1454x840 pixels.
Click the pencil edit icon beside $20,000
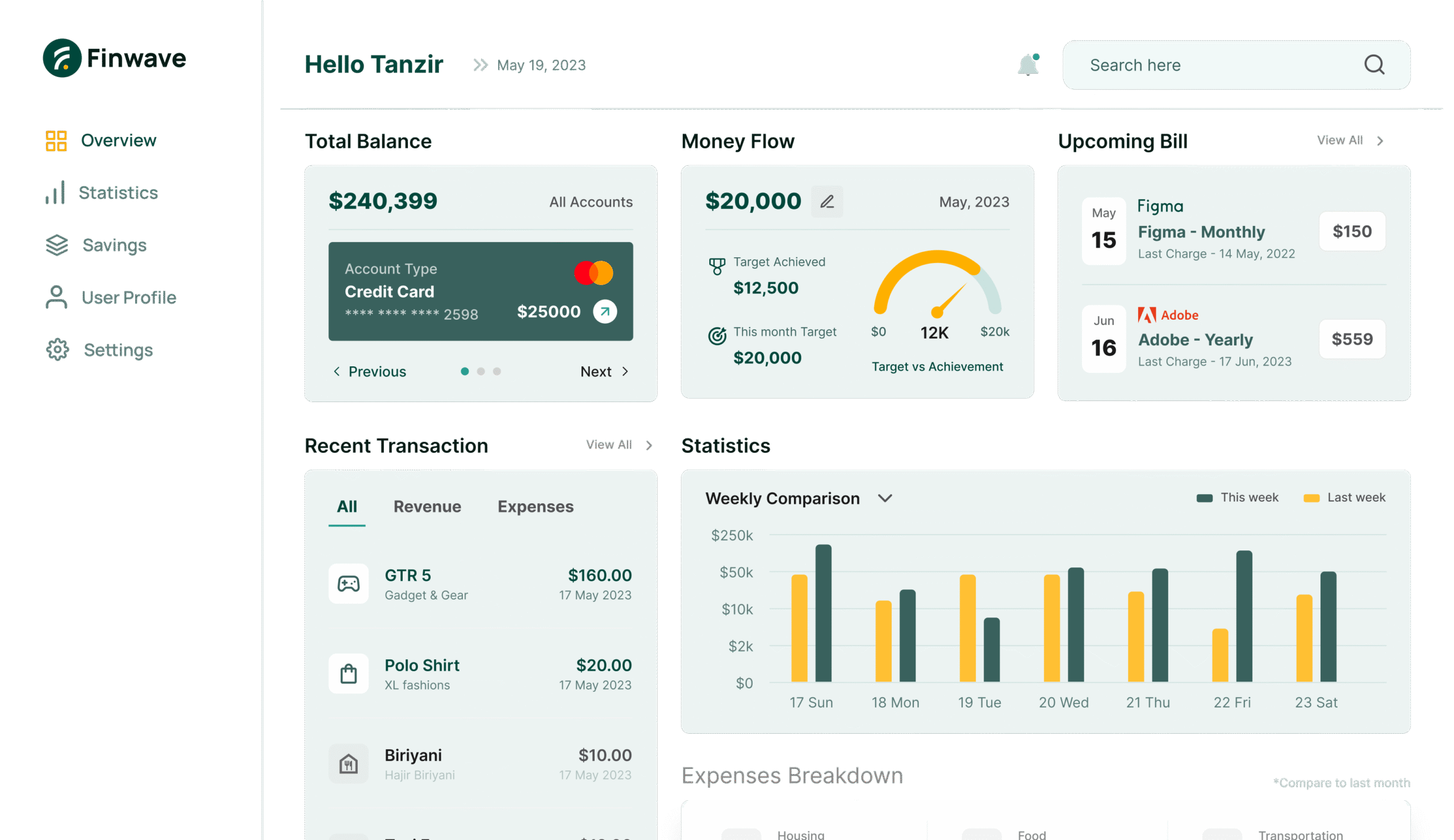point(826,202)
